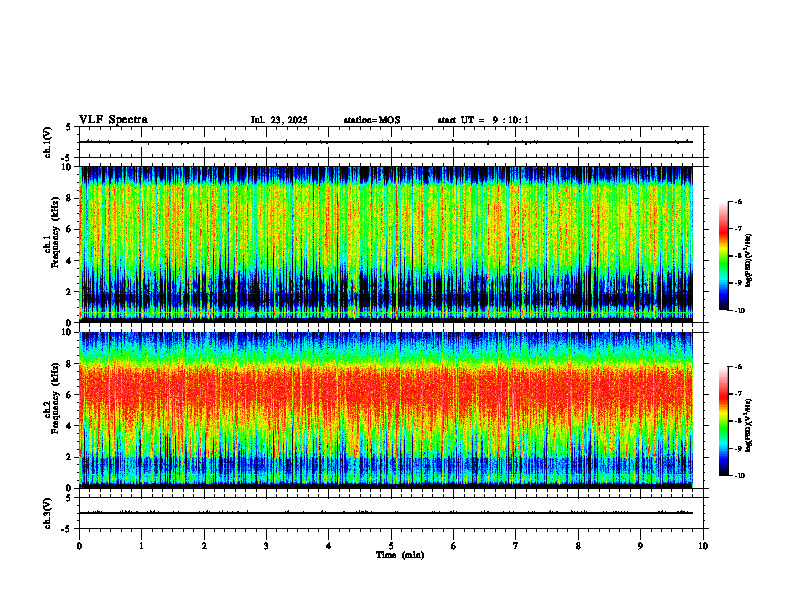Click the "-10" label on ch.1 color scale
The width and height of the screenshot is (792, 612).
(739, 311)
